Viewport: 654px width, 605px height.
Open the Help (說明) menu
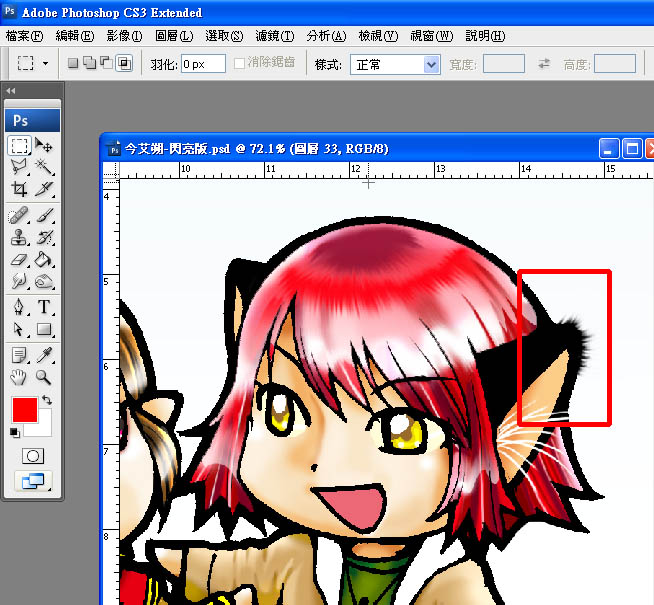coord(485,36)
